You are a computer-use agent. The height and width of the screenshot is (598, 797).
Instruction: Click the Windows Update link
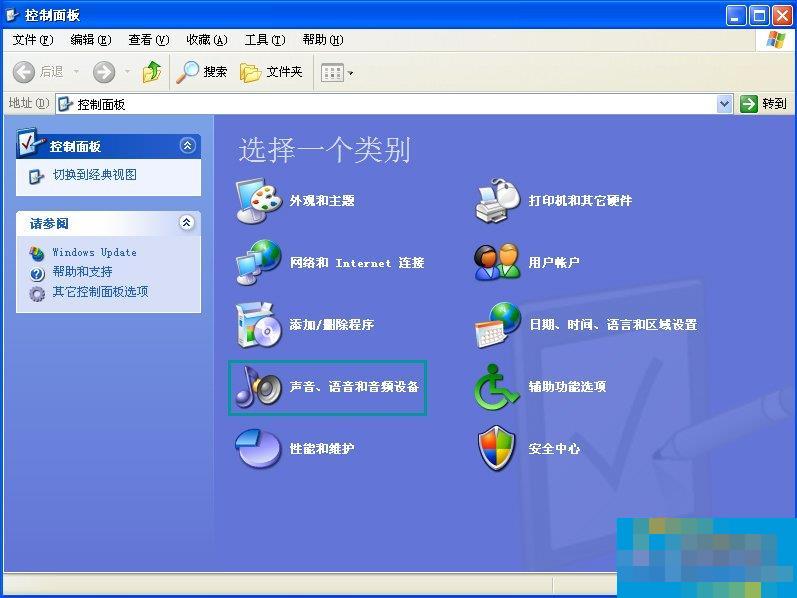[94, 253]
